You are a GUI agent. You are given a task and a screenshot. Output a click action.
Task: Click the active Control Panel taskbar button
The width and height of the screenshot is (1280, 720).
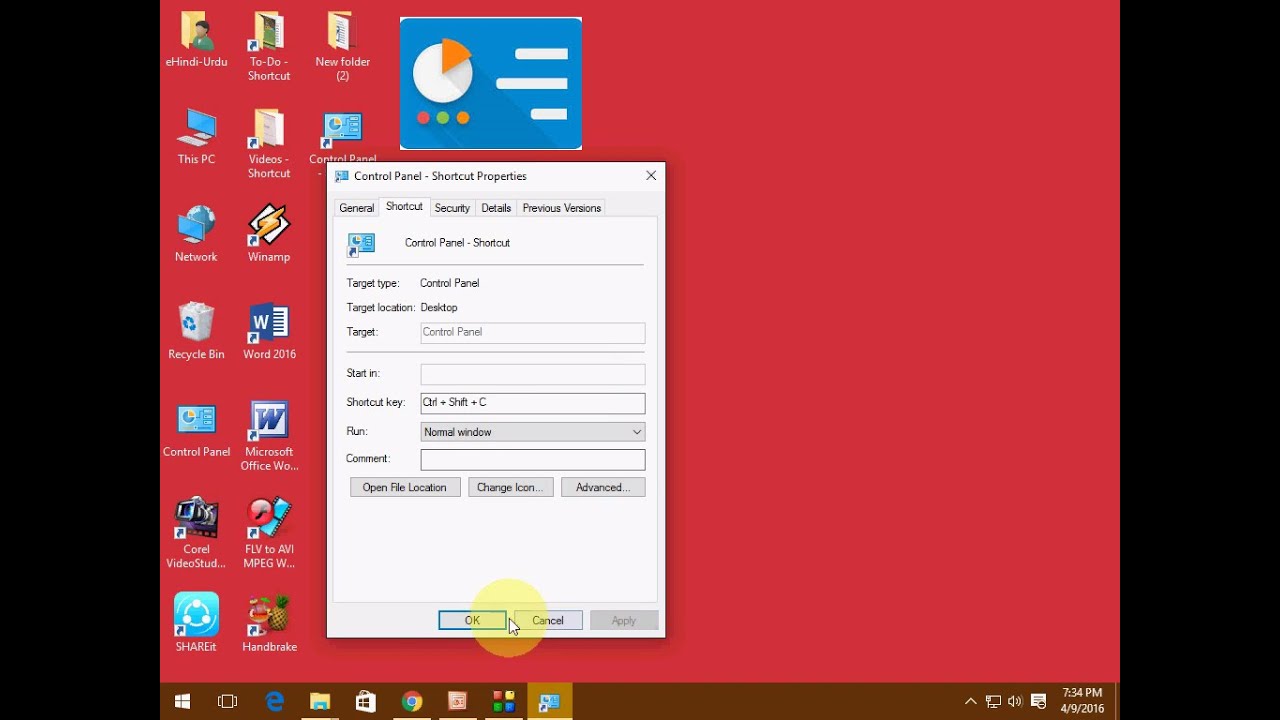[549, 702]
